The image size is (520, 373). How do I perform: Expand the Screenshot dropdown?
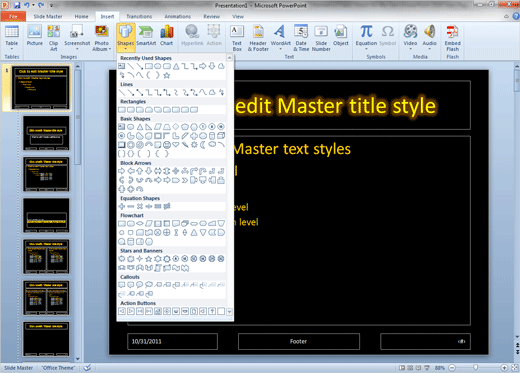click(x=77, y=49)
